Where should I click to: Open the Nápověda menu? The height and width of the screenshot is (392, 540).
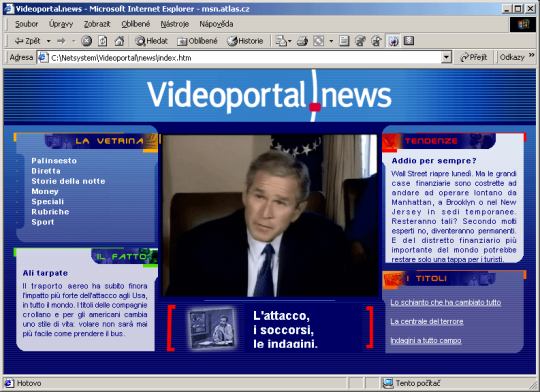(216, 24)
